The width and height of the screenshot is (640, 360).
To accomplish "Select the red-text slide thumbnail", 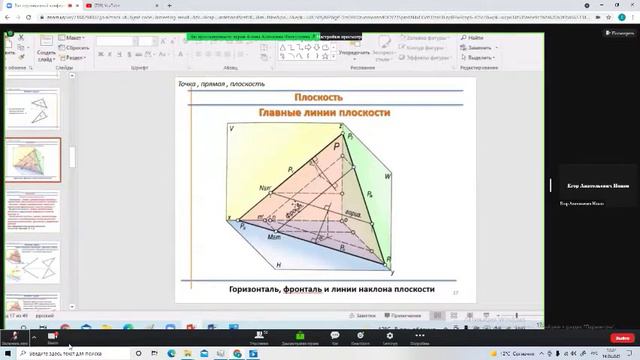I will (x=33, y=211).
